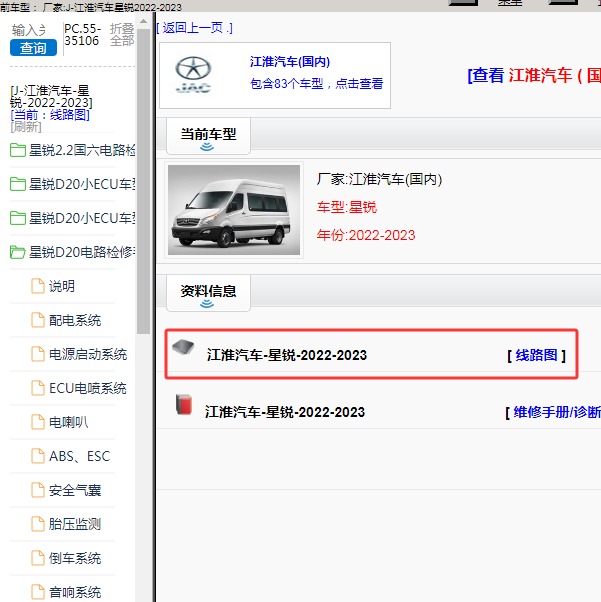Click first 江淮汽车-星锐-2022-2023 title in 线路图 row
Screen dimensions: 601x602
[287, 355]
